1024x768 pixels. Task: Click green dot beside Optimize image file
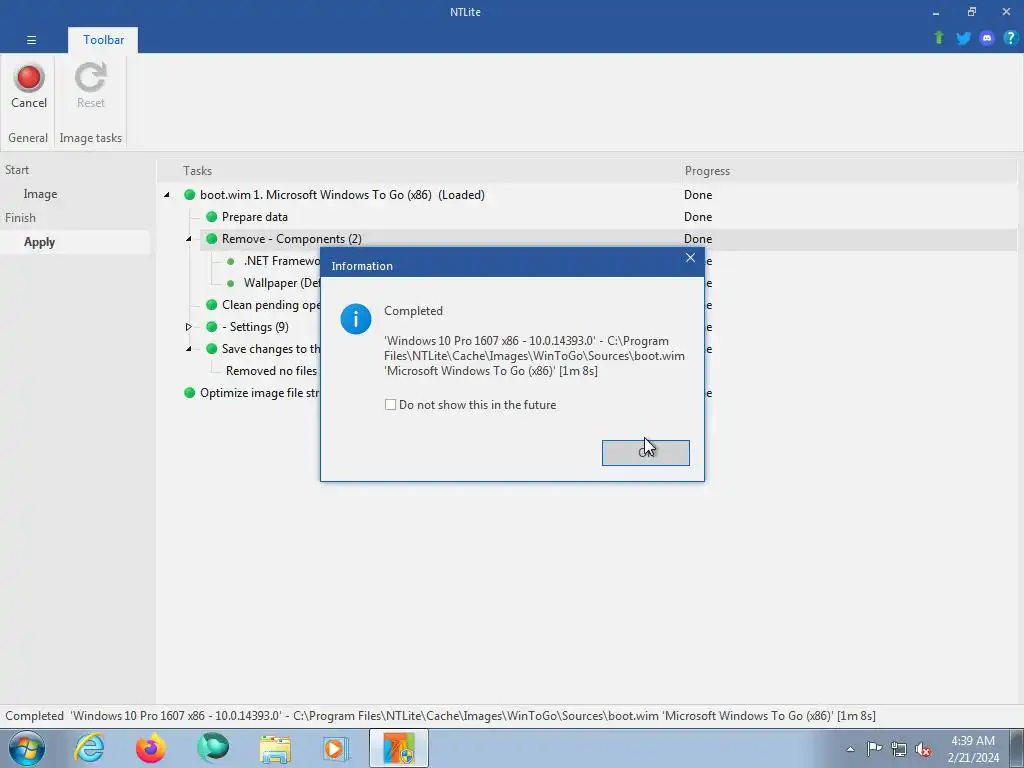pos(189,392)
